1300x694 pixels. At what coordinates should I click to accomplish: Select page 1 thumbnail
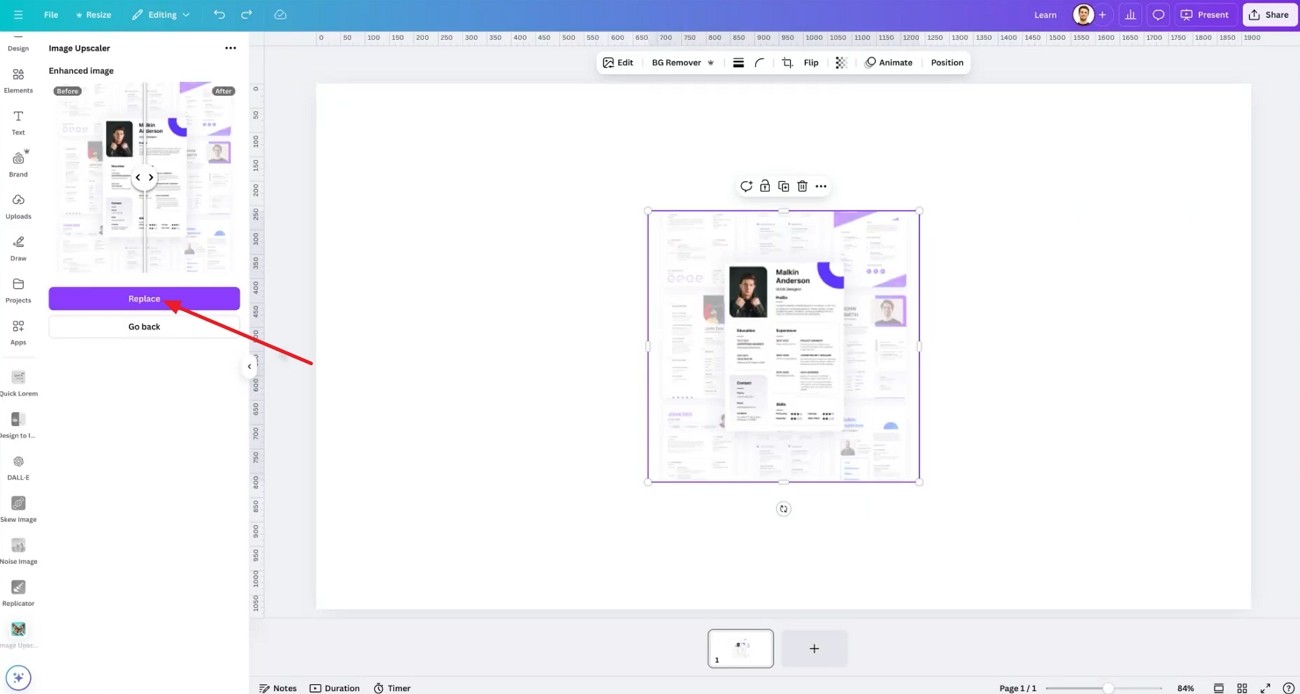[x=740, y=648]
